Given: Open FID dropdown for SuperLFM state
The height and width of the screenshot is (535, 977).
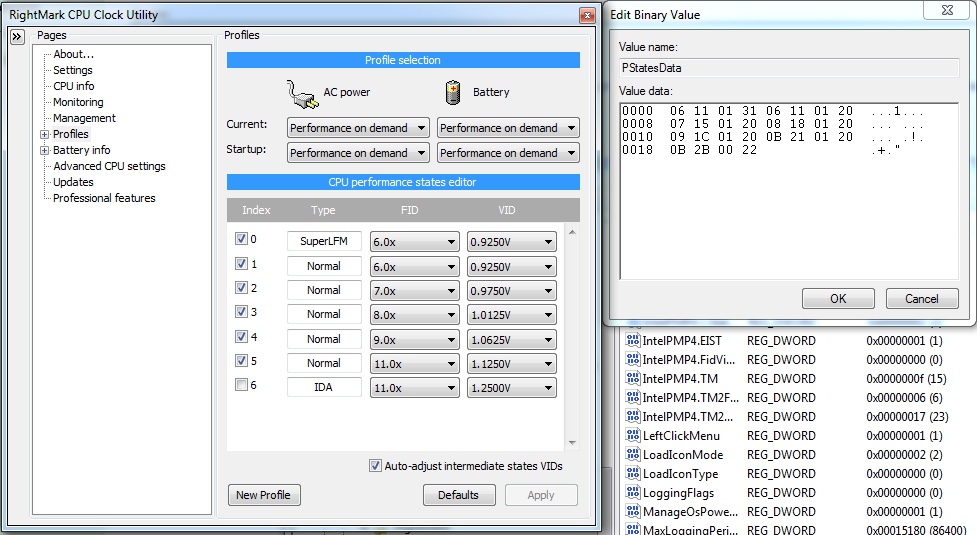Looking at the screenshot, I should click(x=414, y=242).
